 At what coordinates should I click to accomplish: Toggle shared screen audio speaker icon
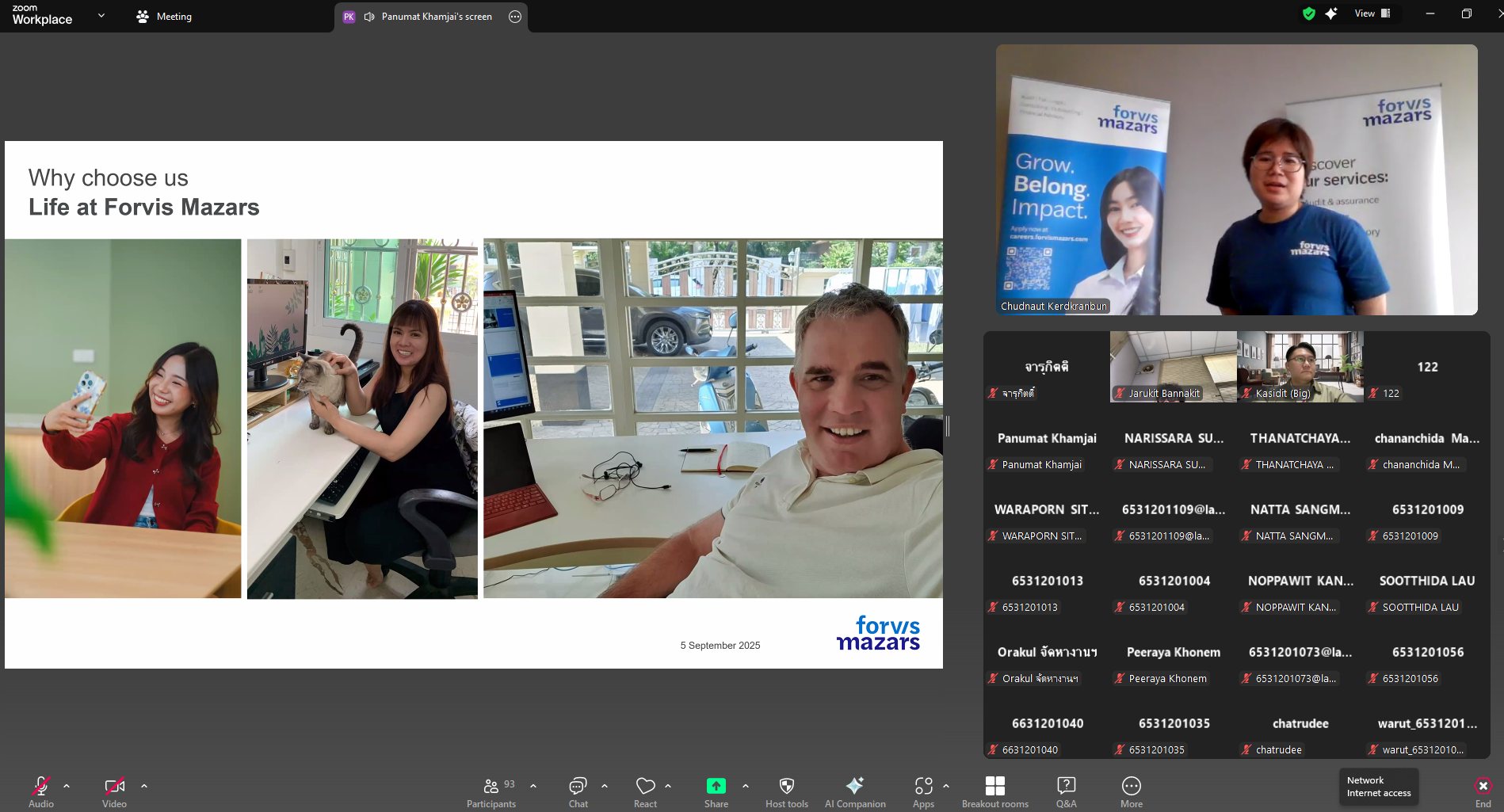point(369,17)
